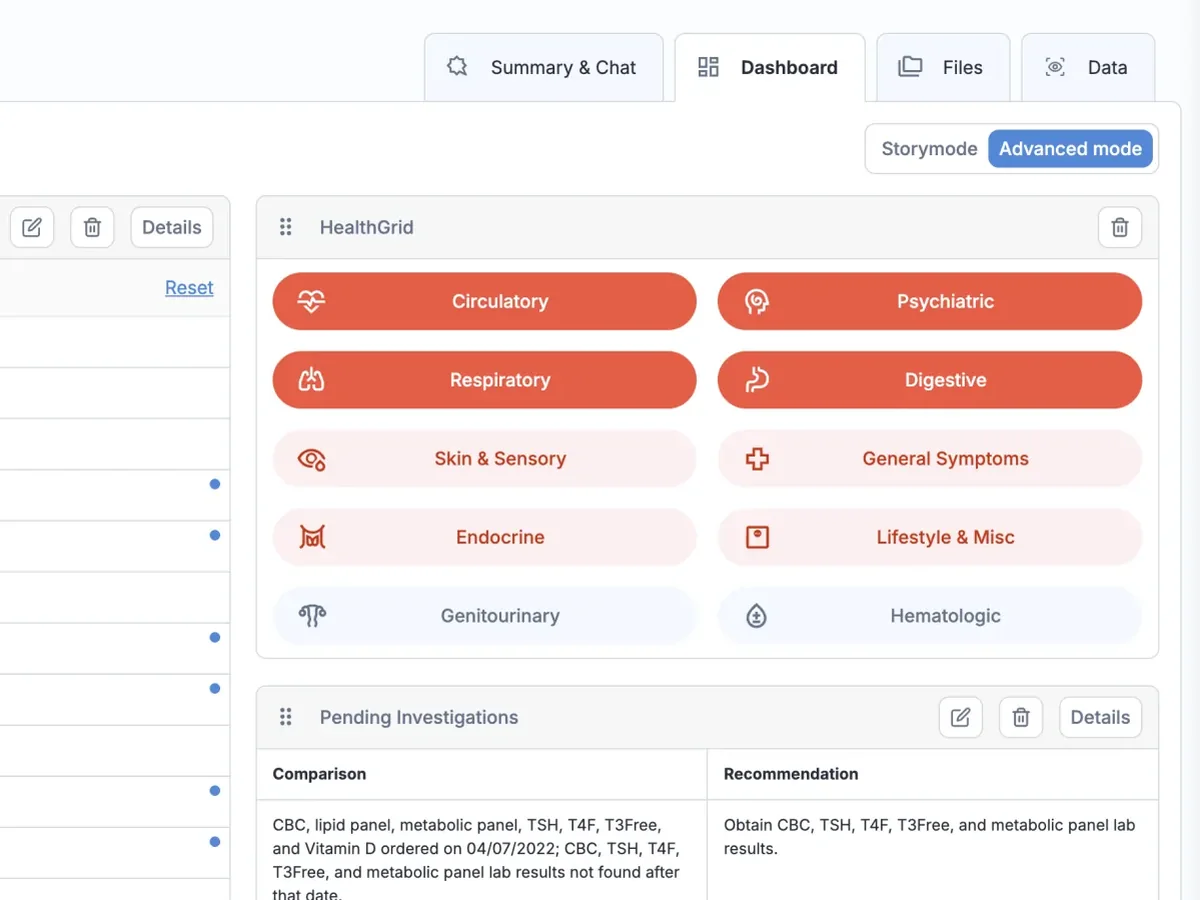This screenshot has width=1200, height=900.
Task: Open the Genitourinary category
Action: 484,616
